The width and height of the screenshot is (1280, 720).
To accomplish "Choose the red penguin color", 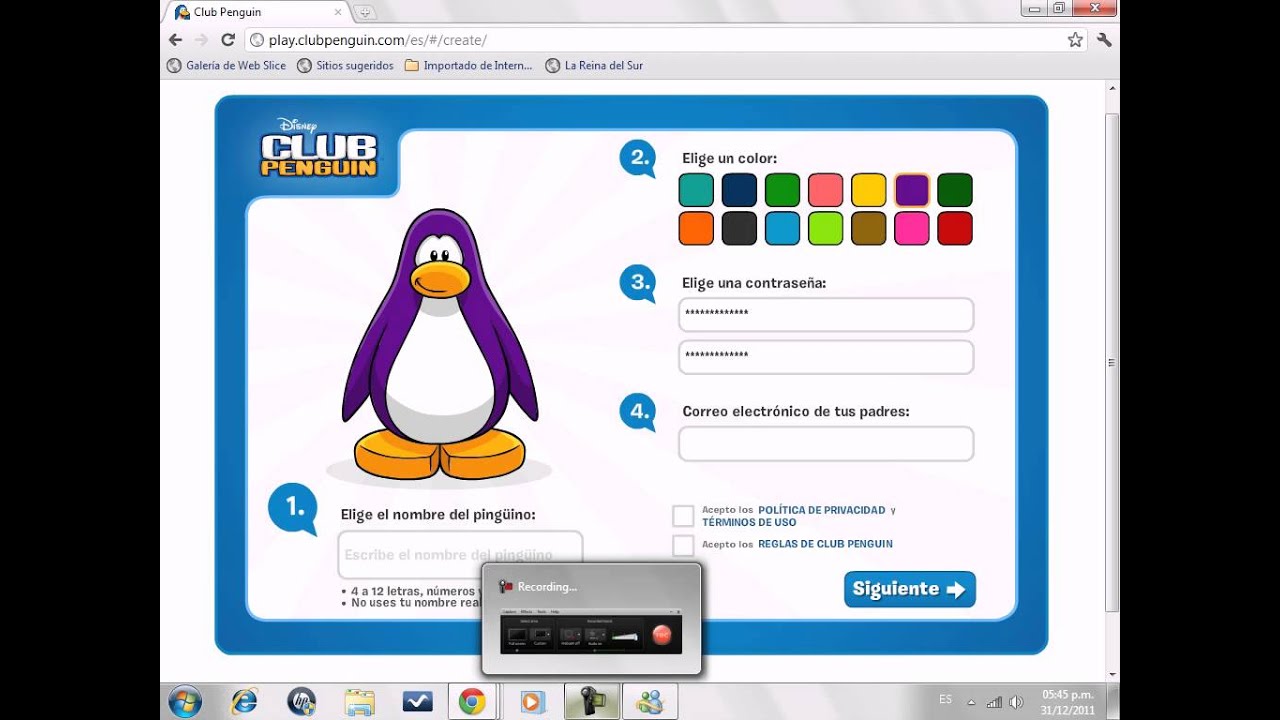I will click(955, 228).
